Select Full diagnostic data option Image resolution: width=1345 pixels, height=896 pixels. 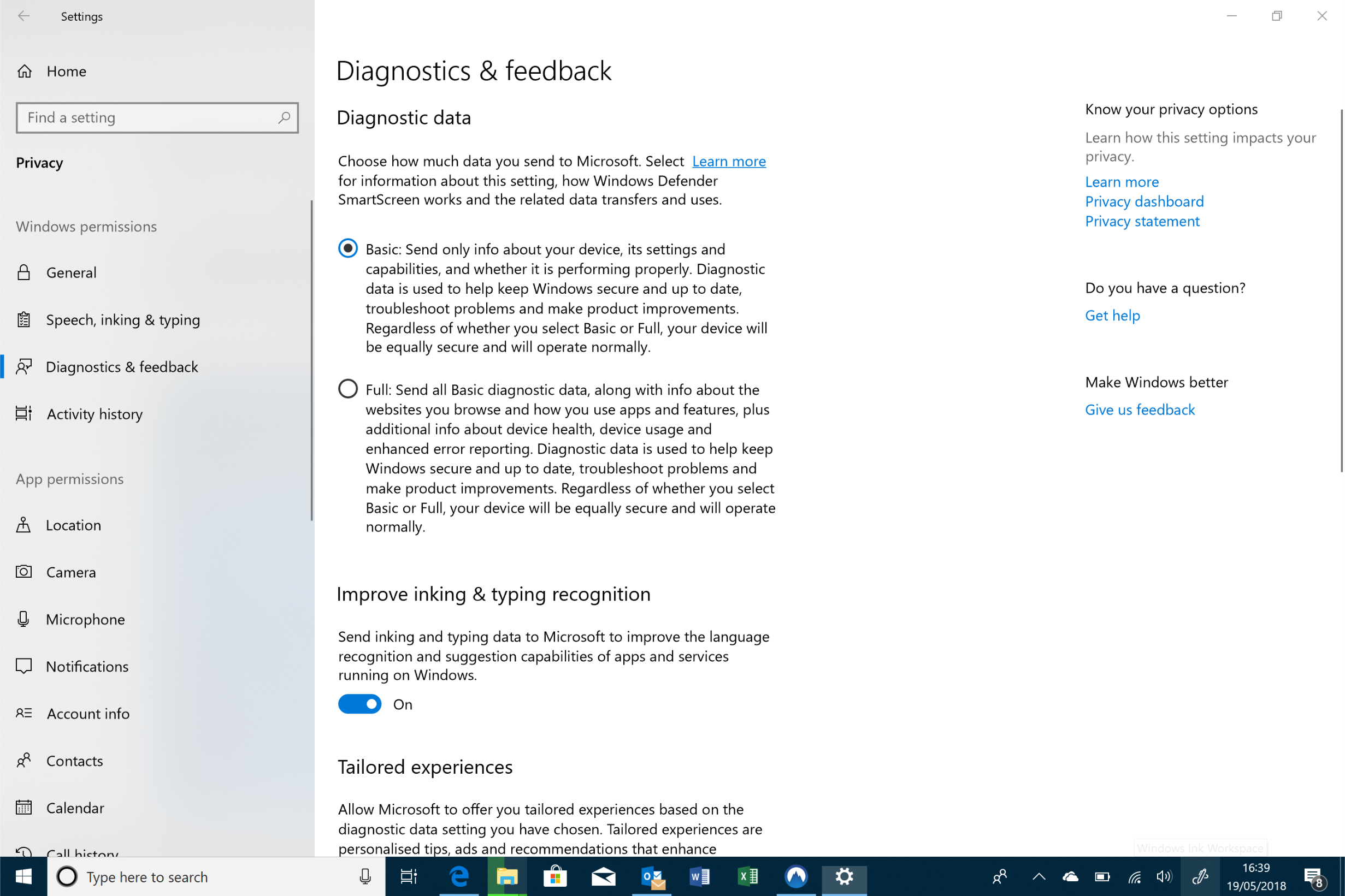(x=347, y=389)
